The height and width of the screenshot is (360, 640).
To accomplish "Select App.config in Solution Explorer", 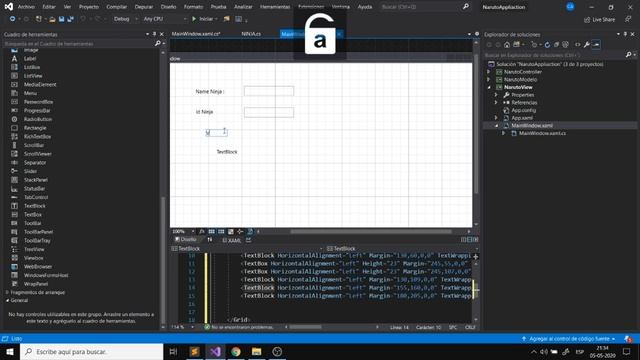I will tap(524, 110).
